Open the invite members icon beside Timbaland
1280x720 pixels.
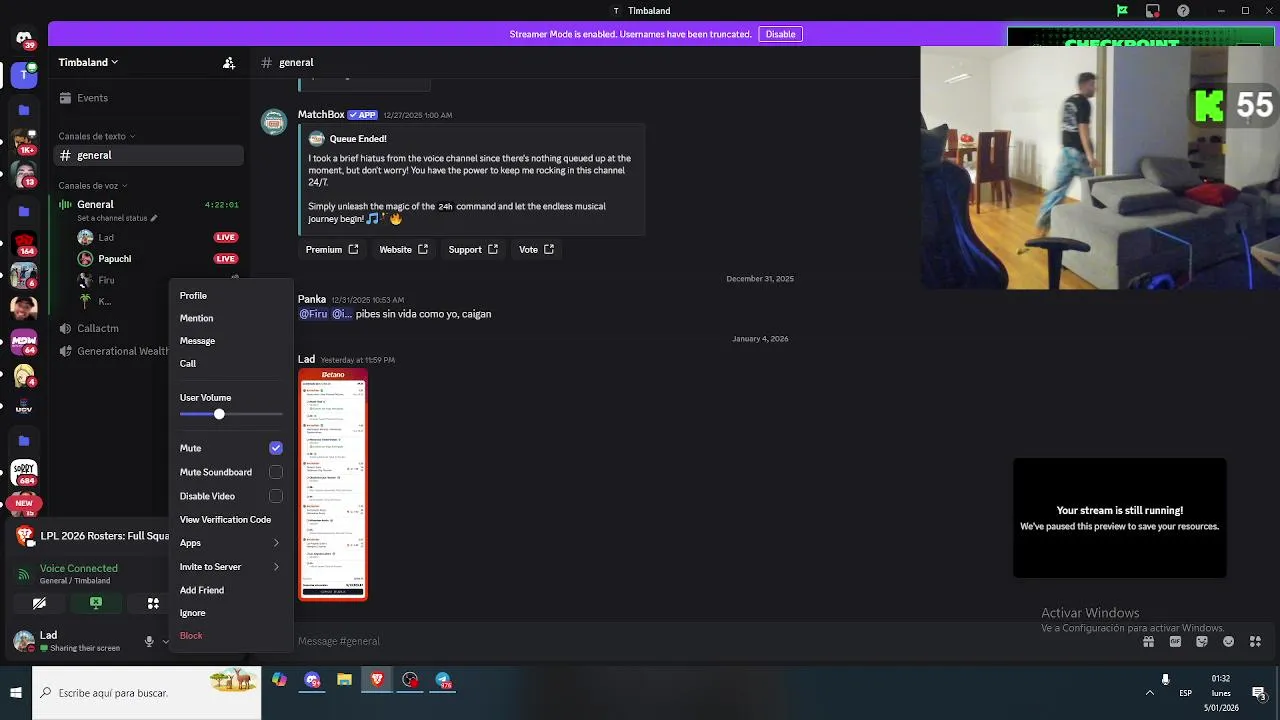(229, 62)
